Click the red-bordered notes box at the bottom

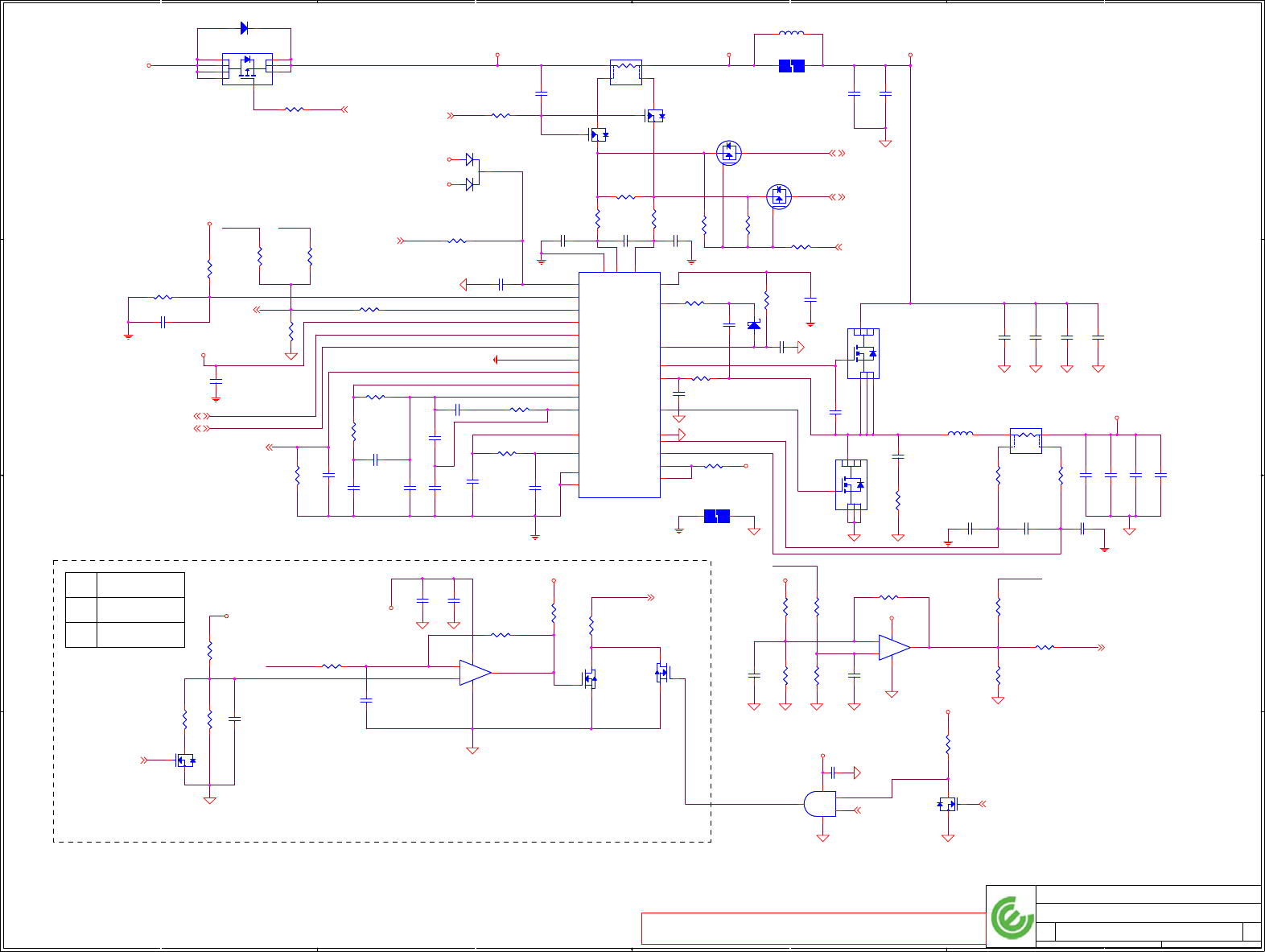click(814, 929)
